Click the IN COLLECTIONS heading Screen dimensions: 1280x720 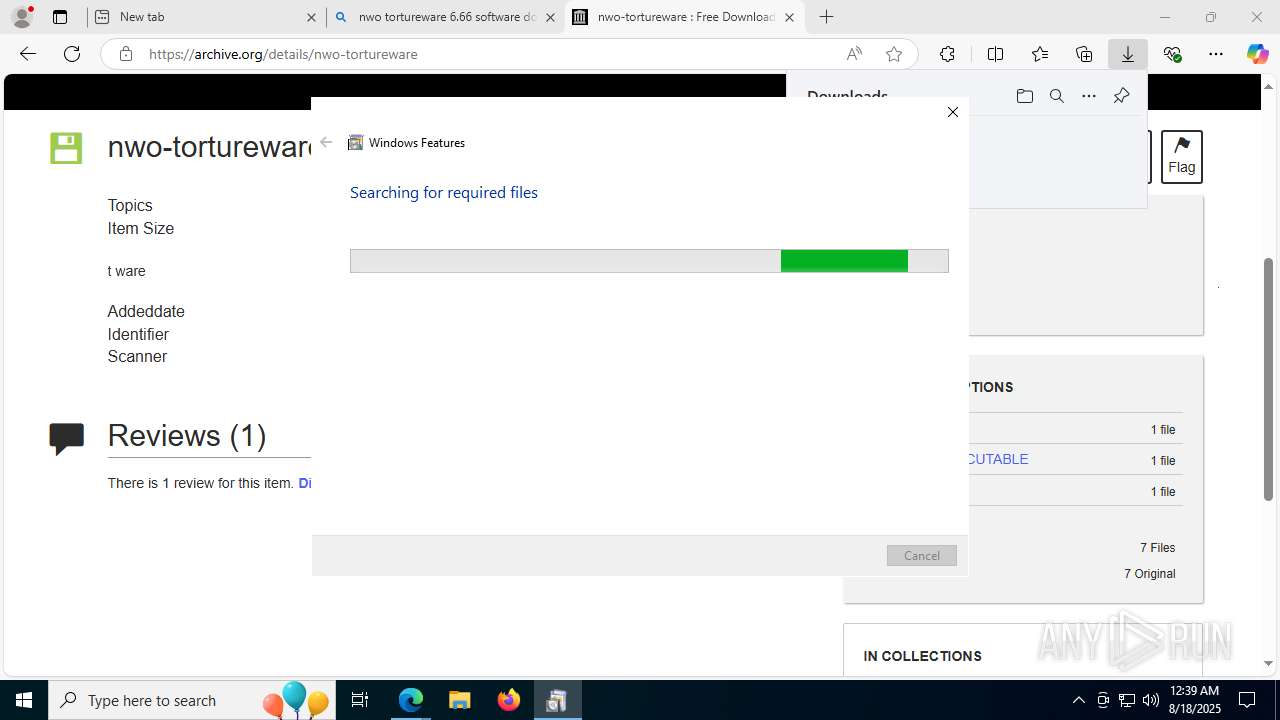pyautogui.click(x=922, y=656)
